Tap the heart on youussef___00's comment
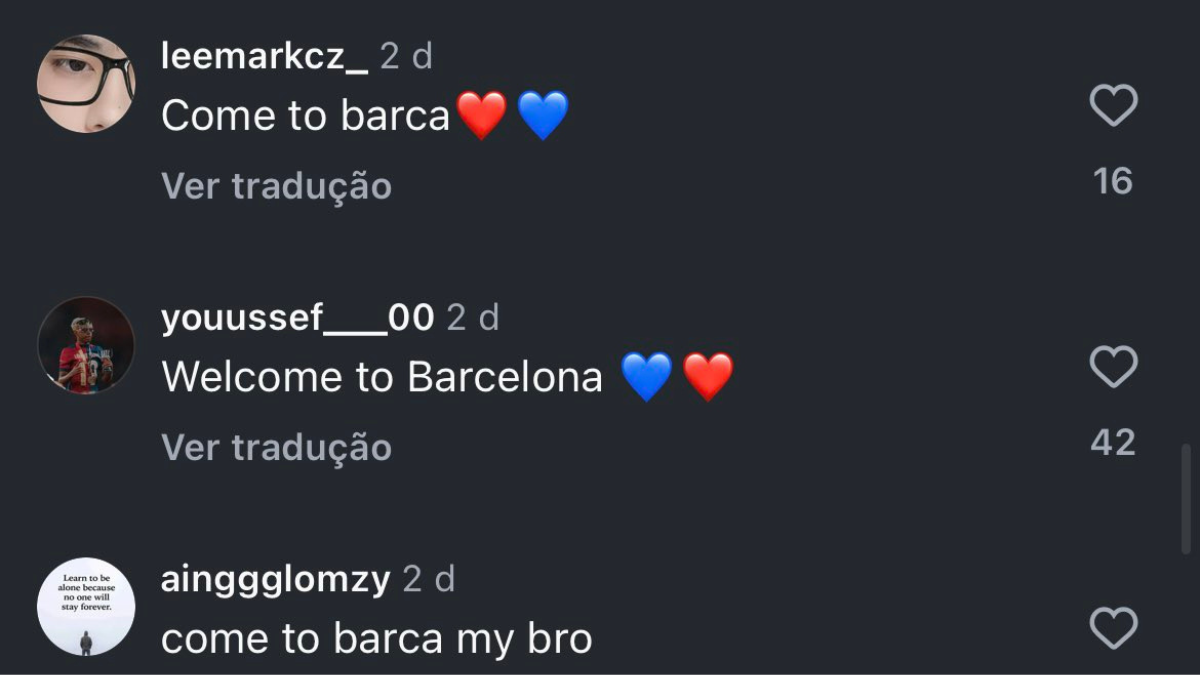The width and height of the screenshot is (1200, 675). pyautogui.click(x=1113, y=367)
